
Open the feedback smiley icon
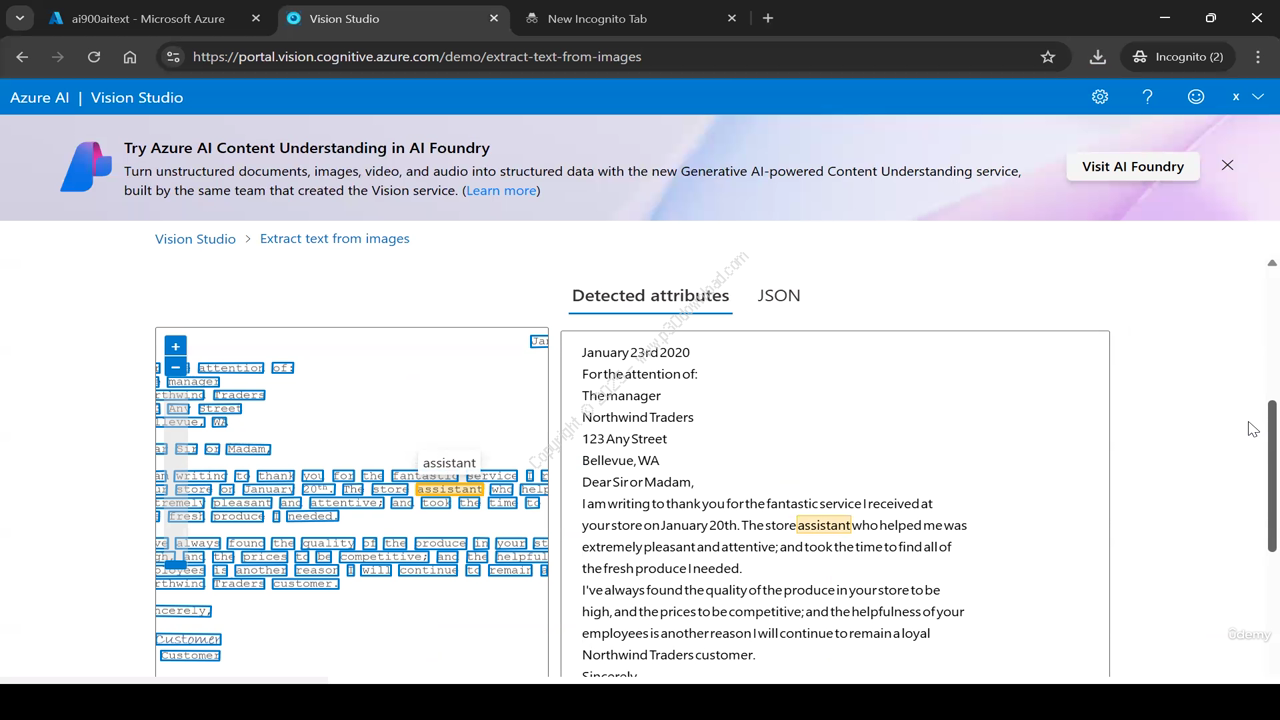point(1196,97)
